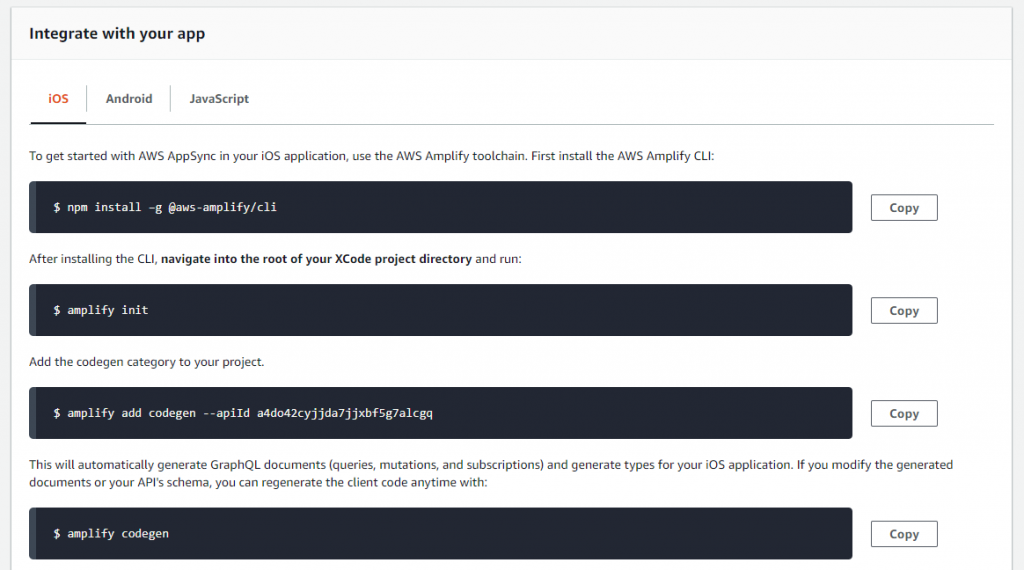This screenshot has height=570, width=1024.
Task: Click the 'amplify init' code text
Action: 108,310
